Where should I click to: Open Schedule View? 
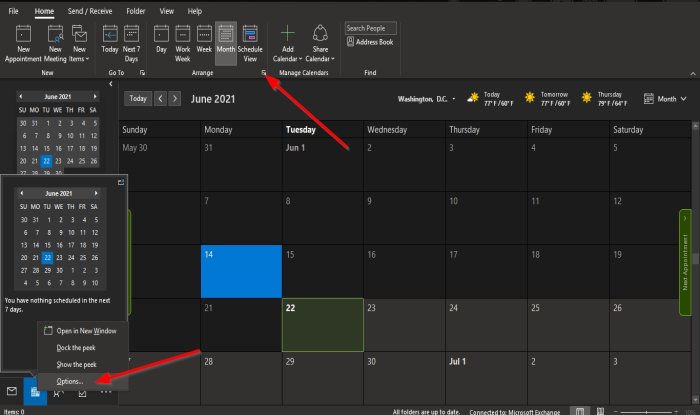tap(250, 43)
